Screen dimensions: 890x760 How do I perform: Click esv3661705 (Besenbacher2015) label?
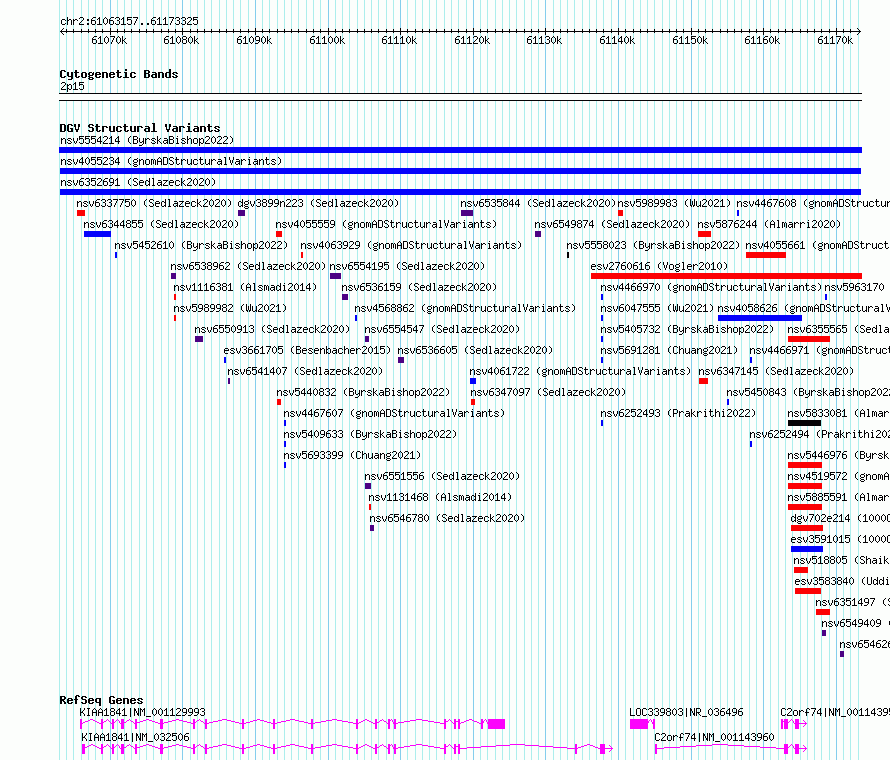[x=307, y=350]
